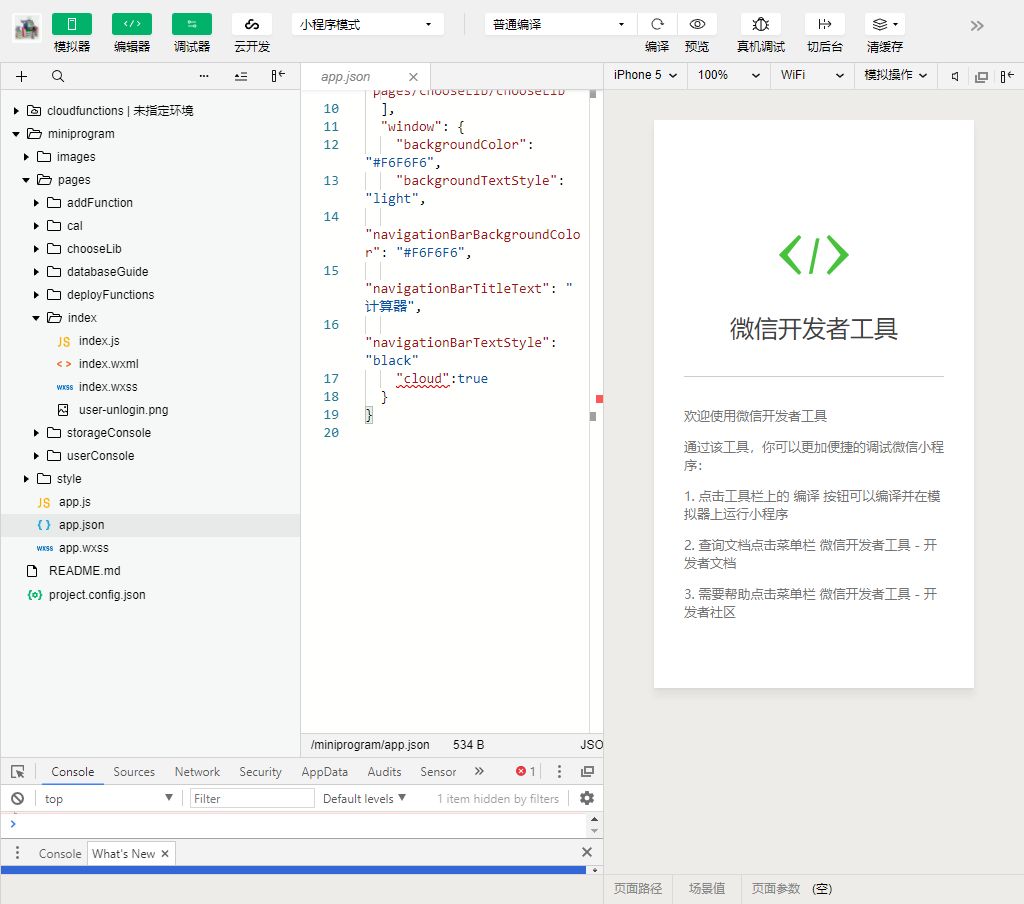The image size is (1024, 904).
Task: Expand the cloudfunctions folder
Action: pyautogui.click(x=16, y=111)
